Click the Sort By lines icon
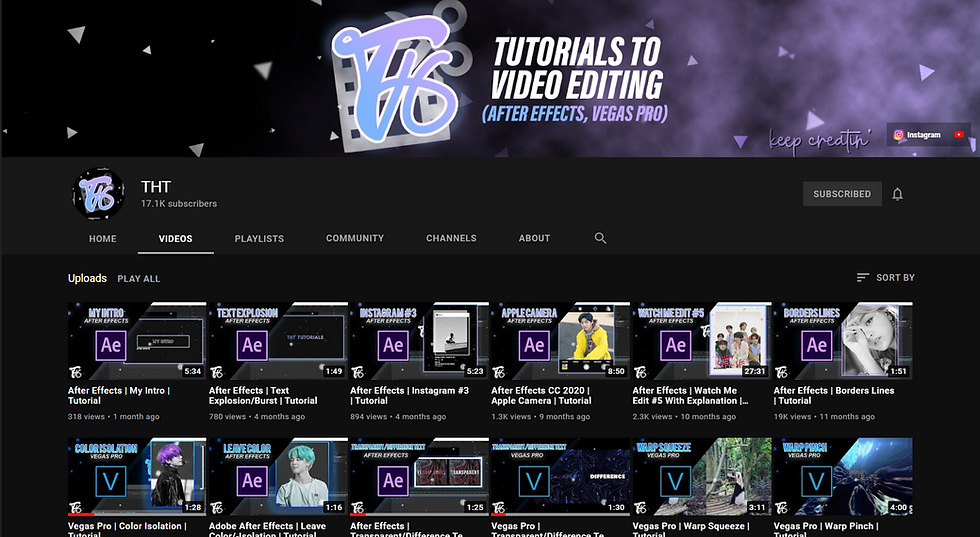This screenshot has width=980, height=537. [862, 278]
